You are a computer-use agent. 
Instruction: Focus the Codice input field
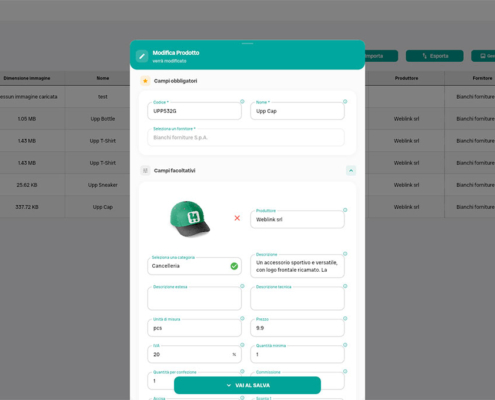[194, 111]
